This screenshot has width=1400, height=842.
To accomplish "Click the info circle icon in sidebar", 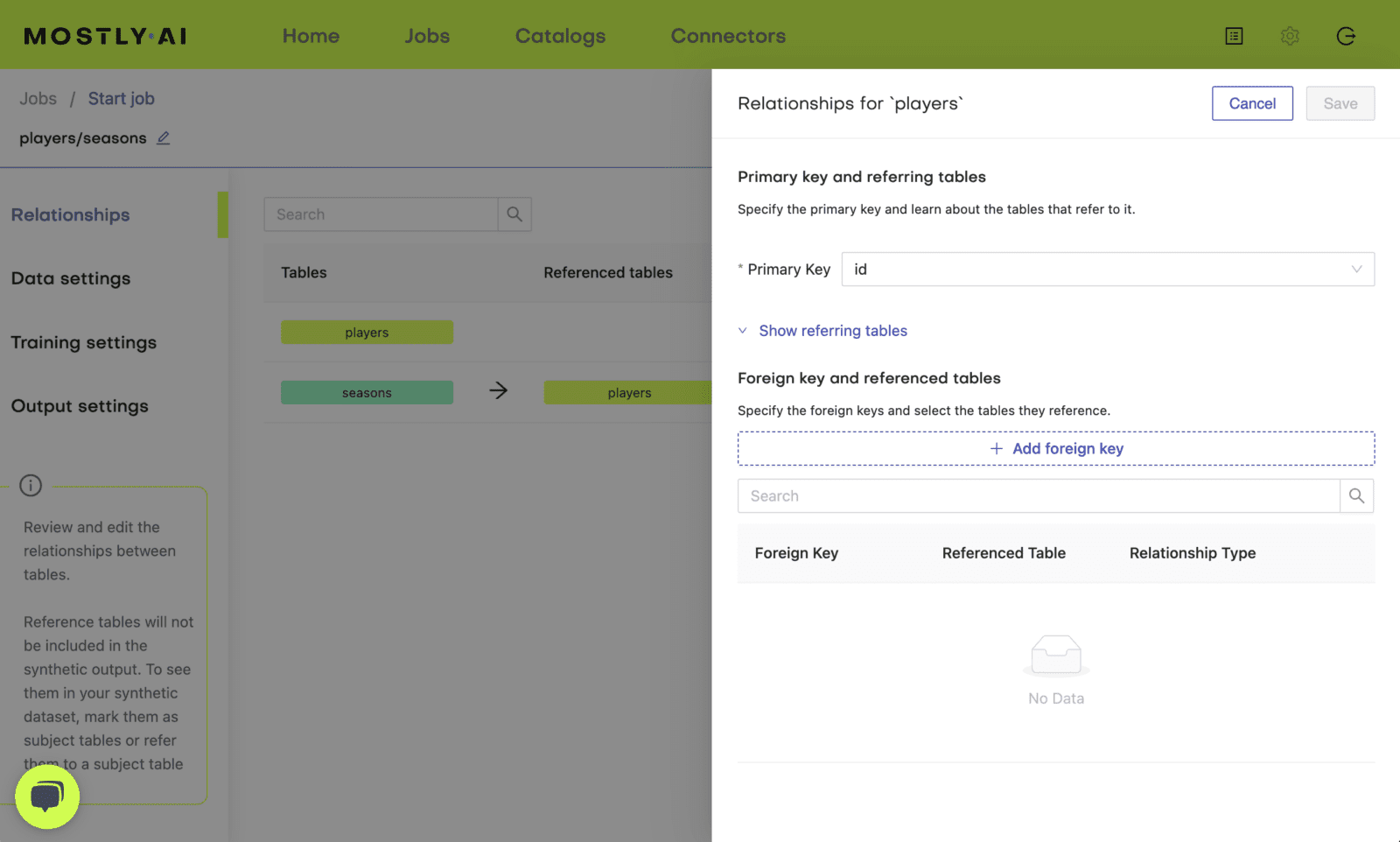I will (x=31, y=485).
